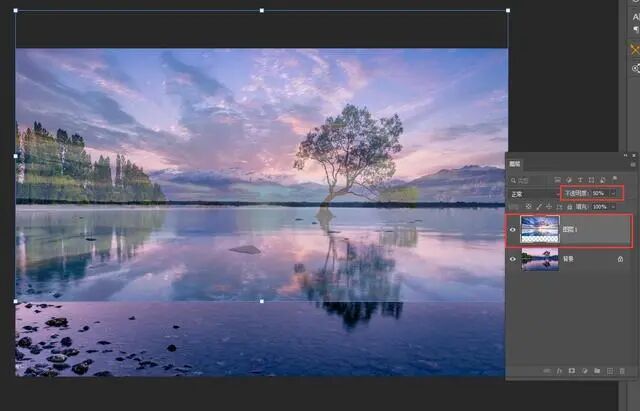The height and width of the screenshot is (411, 640).
Task: Click the fill value field showing 100%
Action: click(600, 207)
